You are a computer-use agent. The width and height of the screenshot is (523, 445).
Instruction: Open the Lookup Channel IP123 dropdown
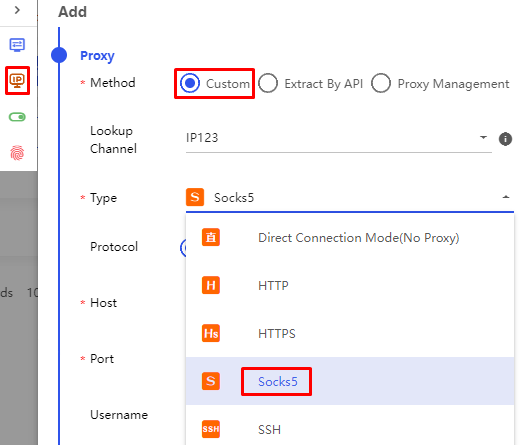339,138
